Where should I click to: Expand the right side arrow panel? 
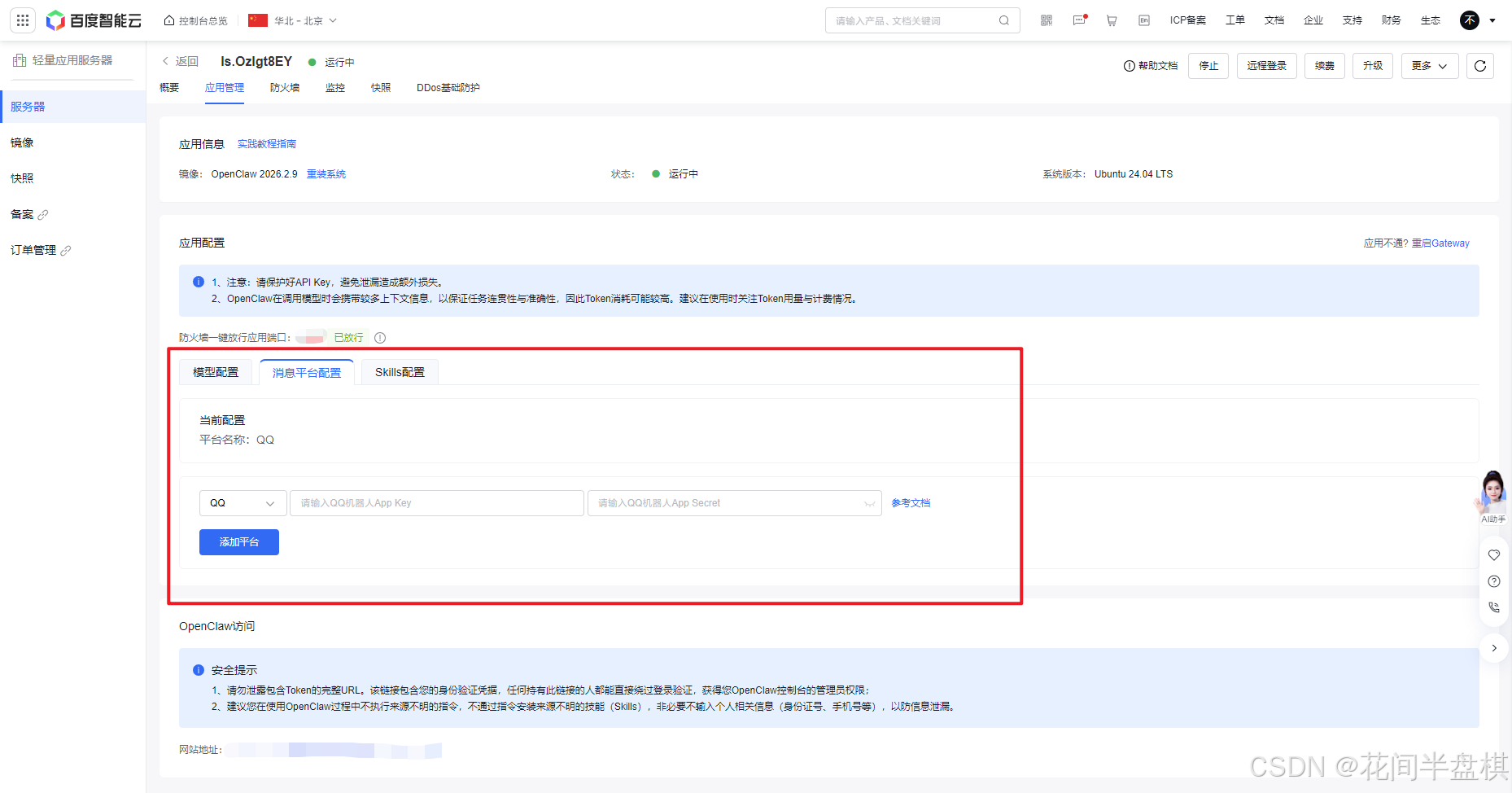(x=1494, y=648)
